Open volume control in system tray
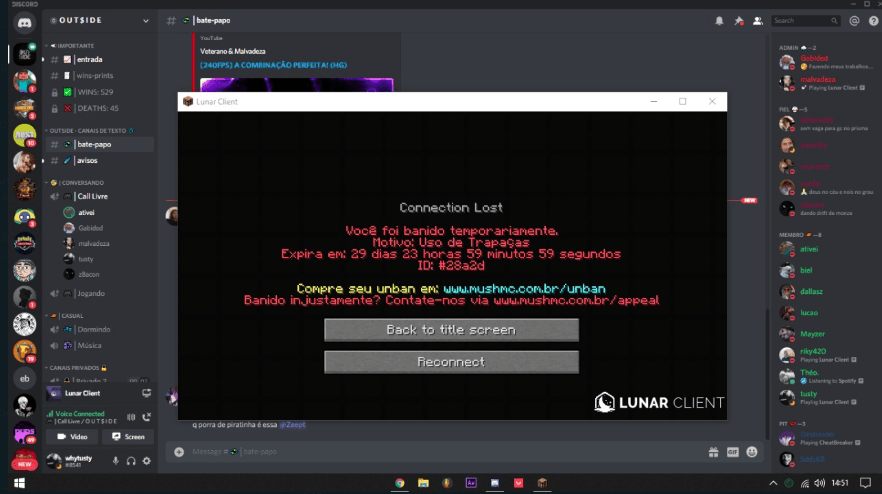882x494 pixels. [820, 483]
